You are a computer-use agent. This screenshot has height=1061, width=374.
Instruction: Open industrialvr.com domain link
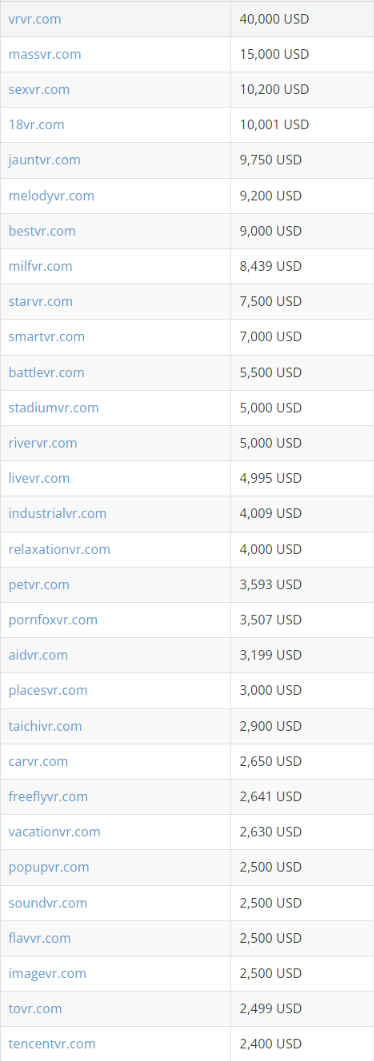pyautogui.click(x=57, y=513)
